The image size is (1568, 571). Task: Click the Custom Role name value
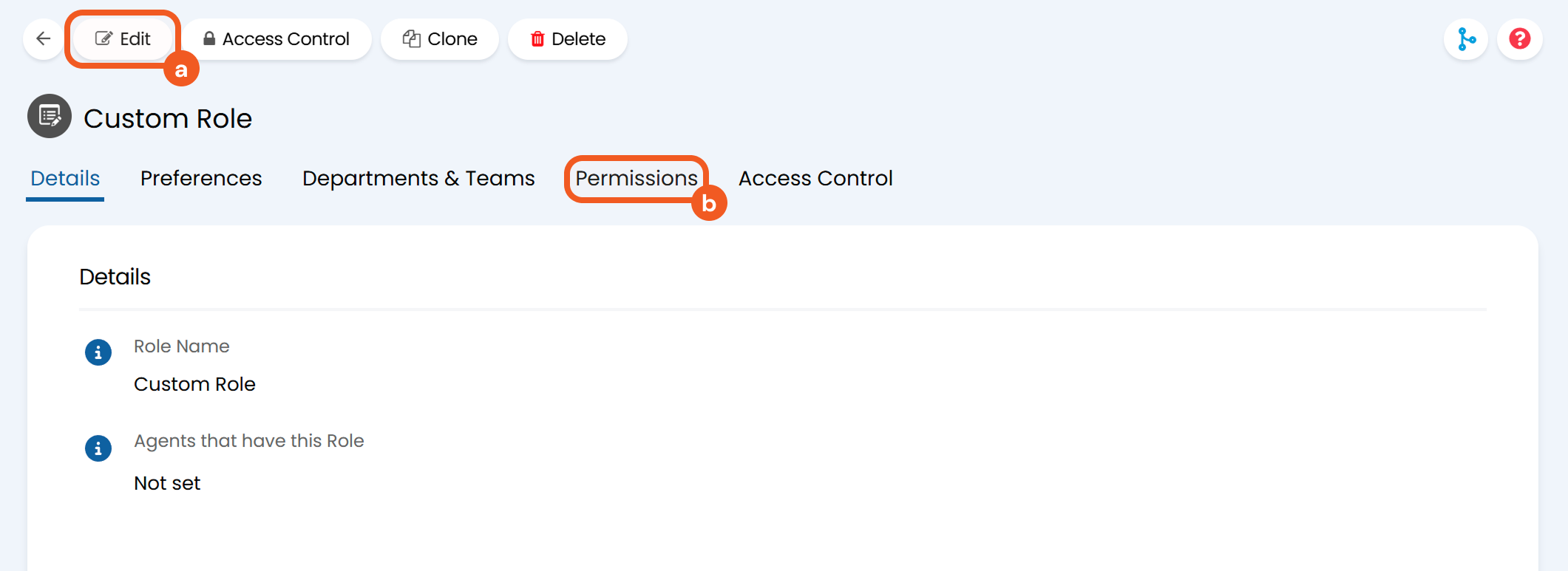[194, 384]
